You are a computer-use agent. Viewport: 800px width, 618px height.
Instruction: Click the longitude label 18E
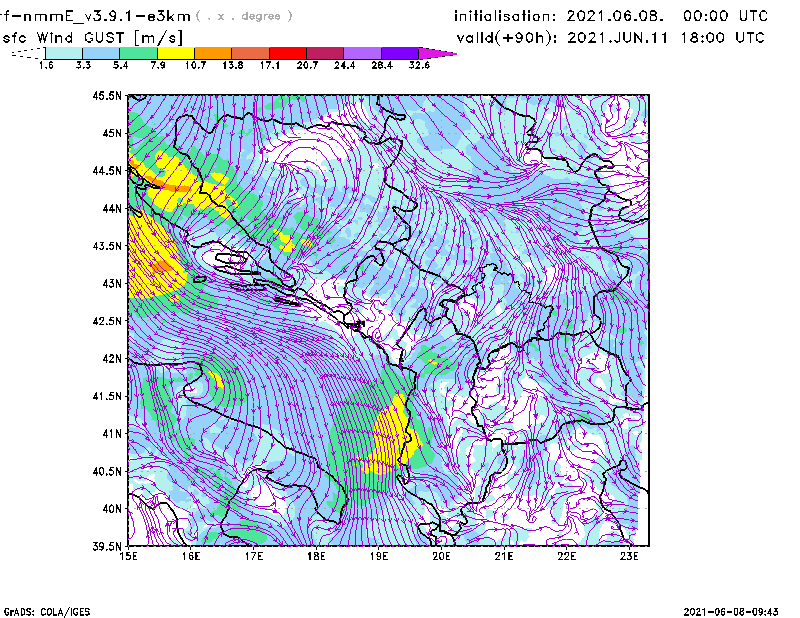click(316, 556)
